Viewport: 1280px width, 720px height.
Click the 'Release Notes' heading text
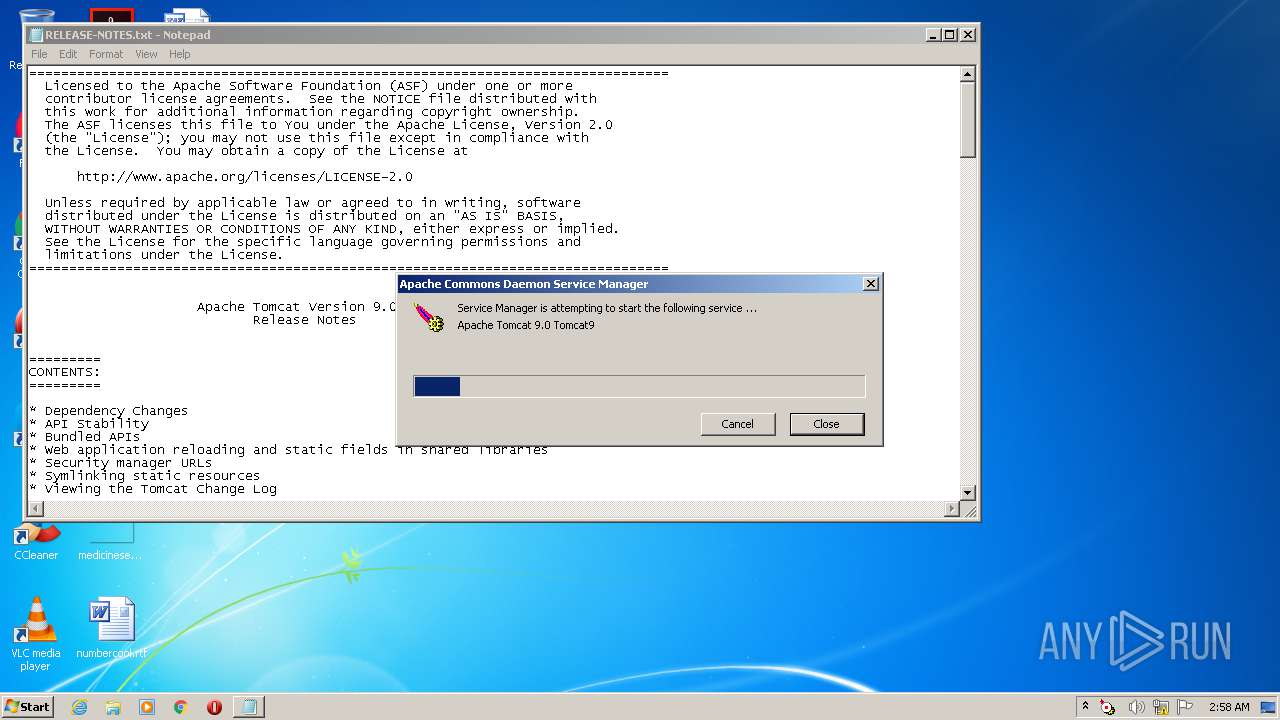click(304, 320)
